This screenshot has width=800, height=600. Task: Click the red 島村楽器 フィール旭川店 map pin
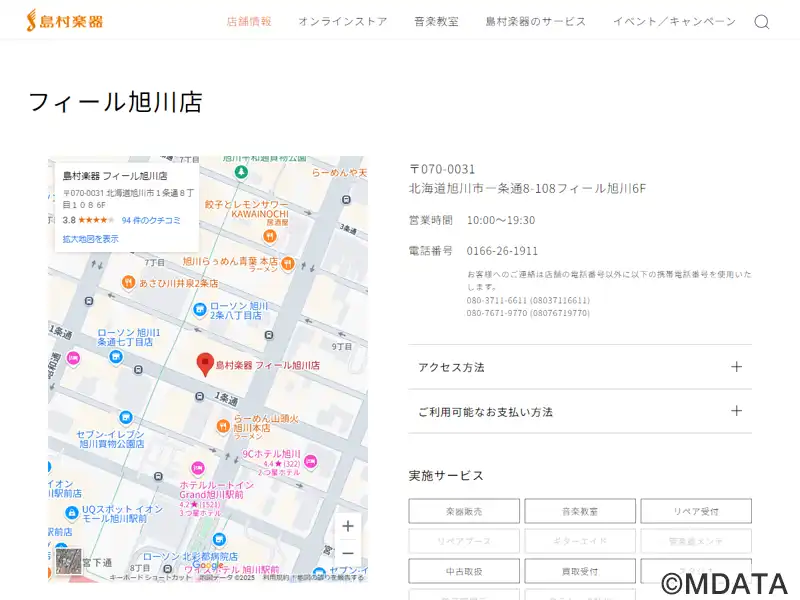tap(205, 364)
